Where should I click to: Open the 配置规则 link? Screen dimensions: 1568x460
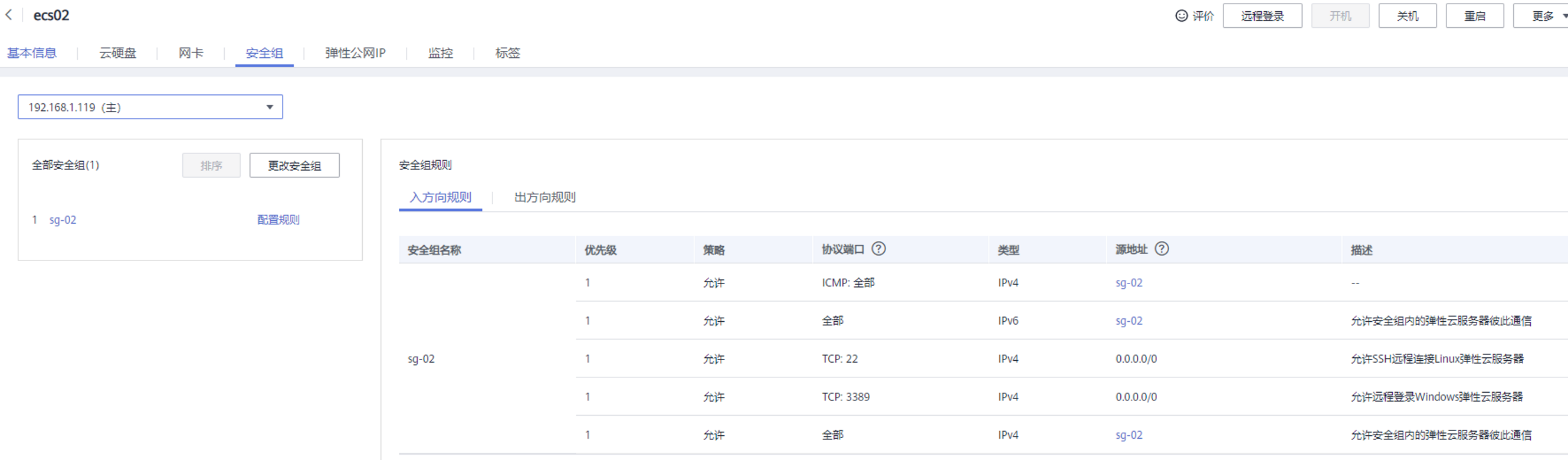[278, 220]
